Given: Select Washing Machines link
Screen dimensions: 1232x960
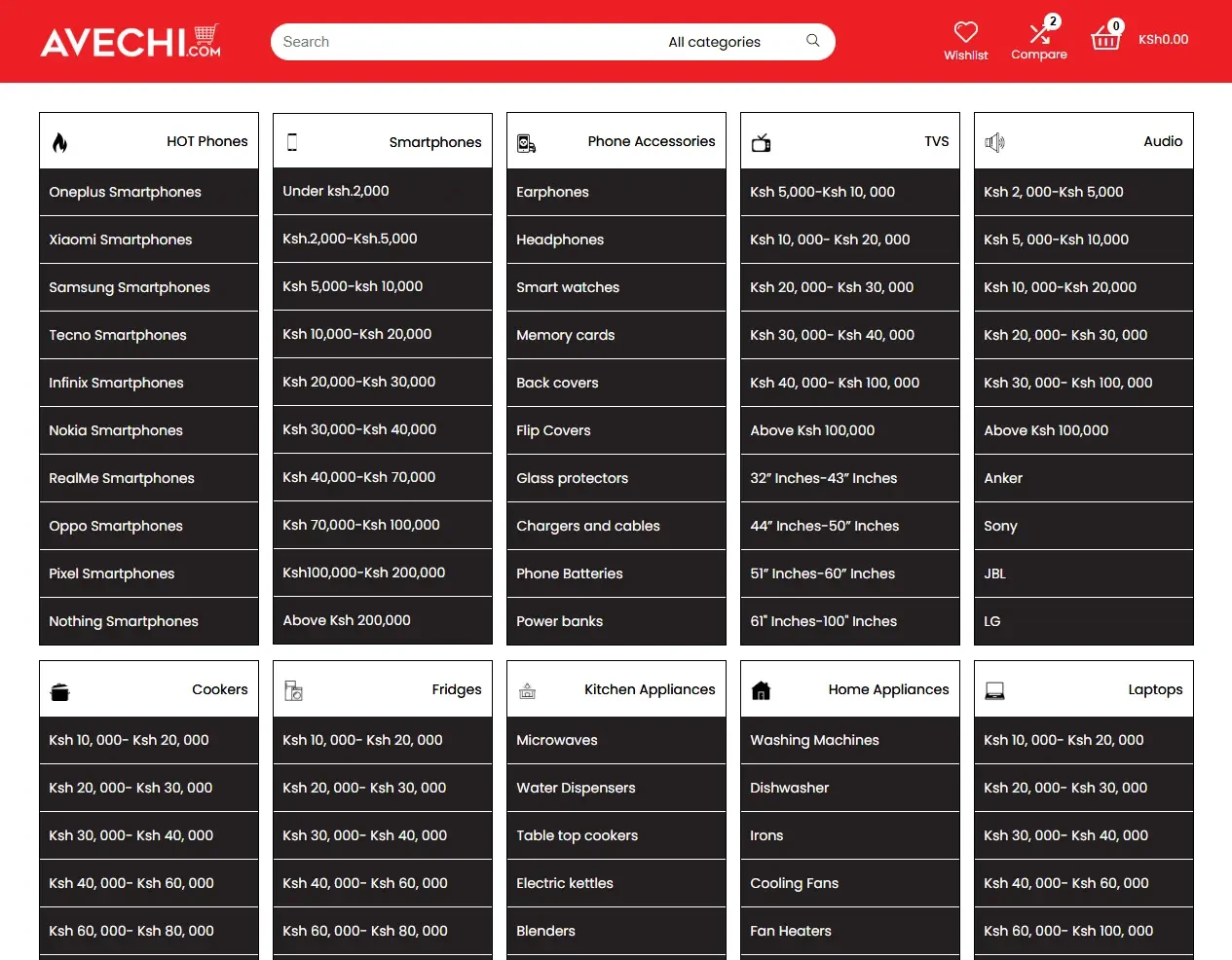Looking at the screenshot, I should click(814, 740).
